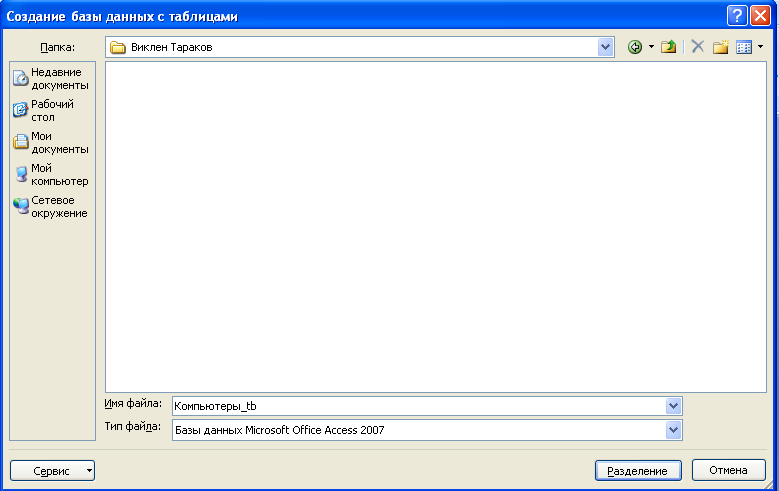Click the Help question mark button

pyautogui.click(x=737, y=16)
